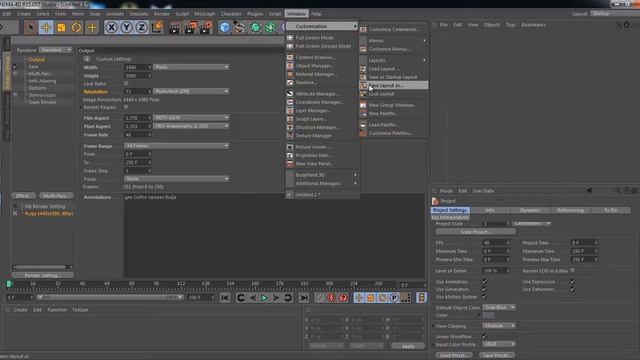Open the Width units Pixels dropdown

tap(191, 67)
